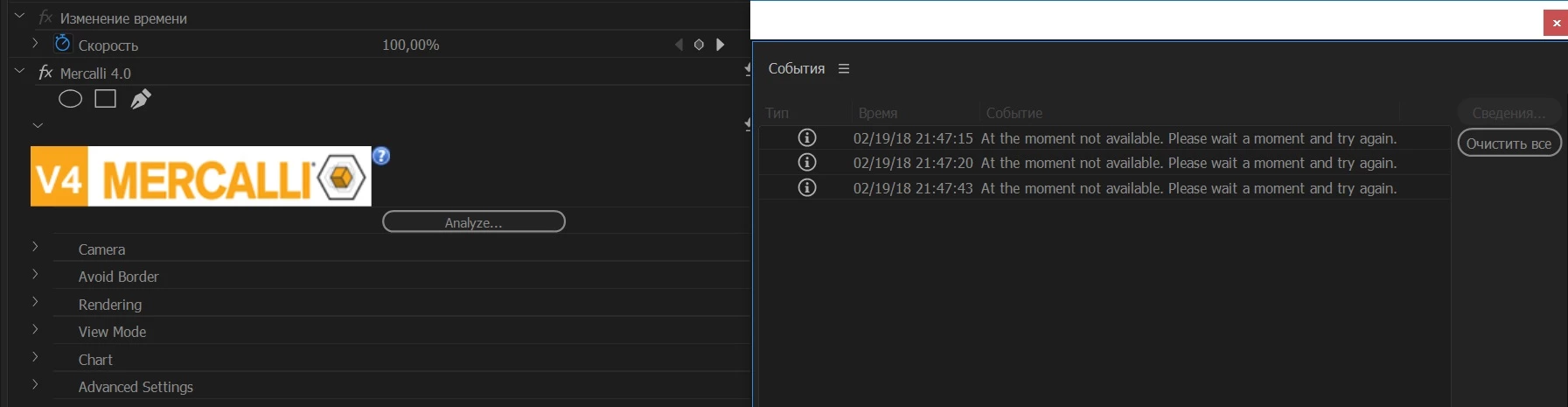Click the Camera label
Image resolution: width=1568 pixels, height=407 pixels.
[x=101, y=249]
